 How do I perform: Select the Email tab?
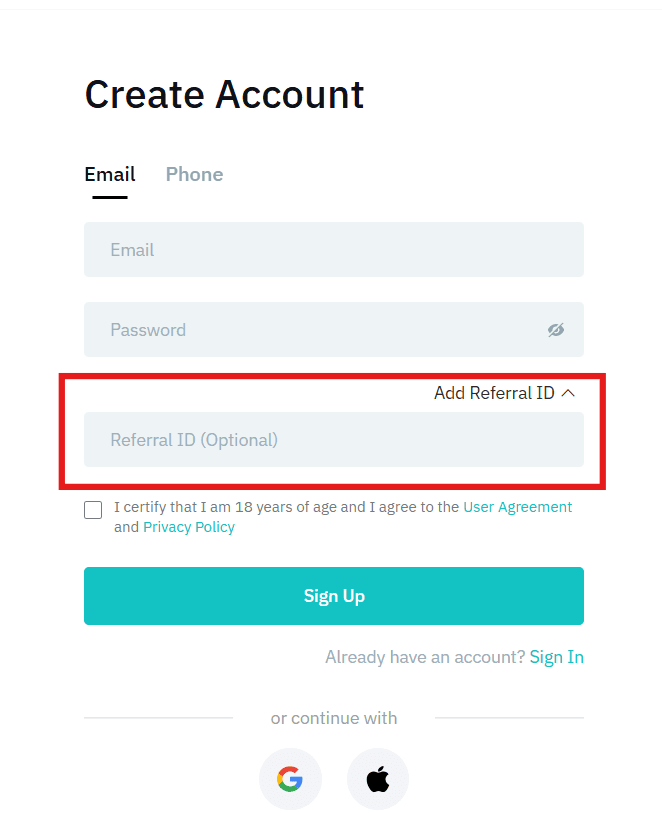110,174
